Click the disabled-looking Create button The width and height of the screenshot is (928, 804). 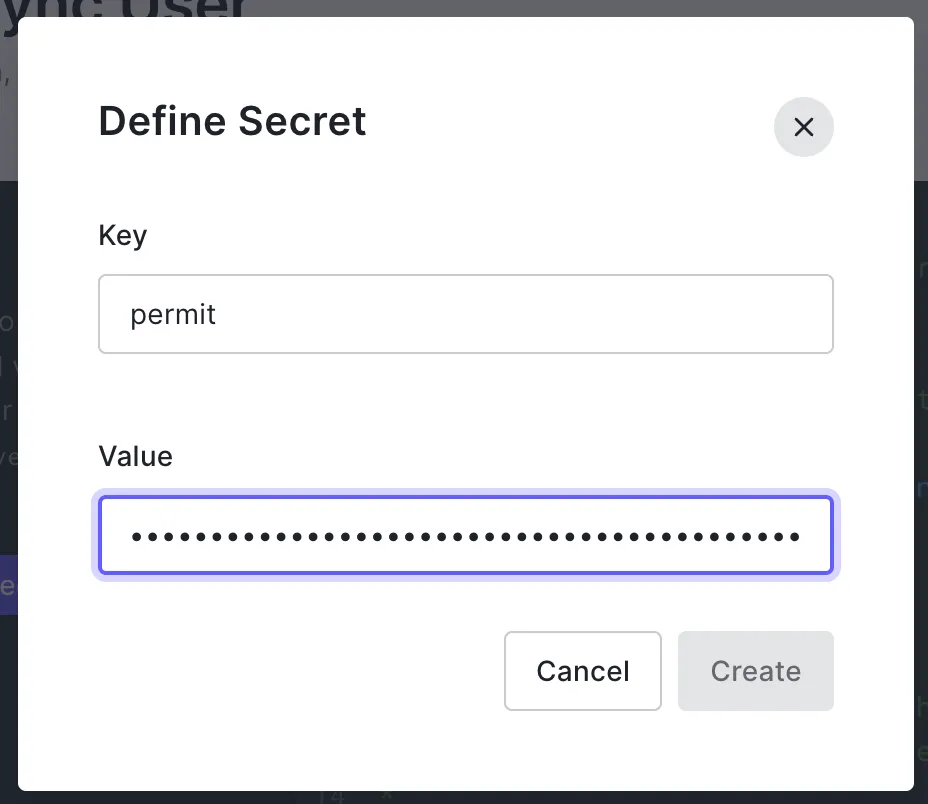point(755,671)
